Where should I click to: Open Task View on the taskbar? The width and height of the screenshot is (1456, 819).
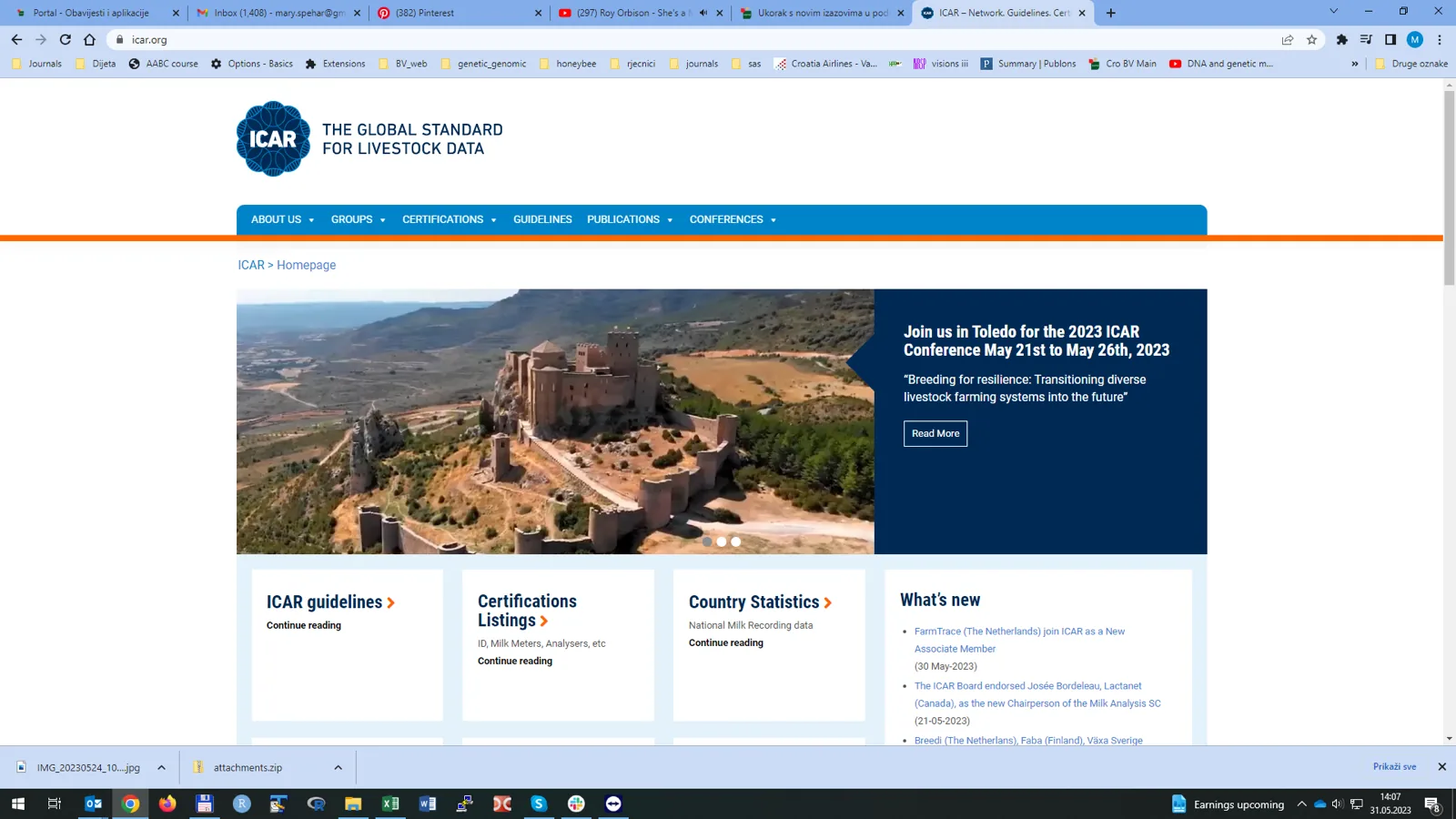(x=55, y=804)
